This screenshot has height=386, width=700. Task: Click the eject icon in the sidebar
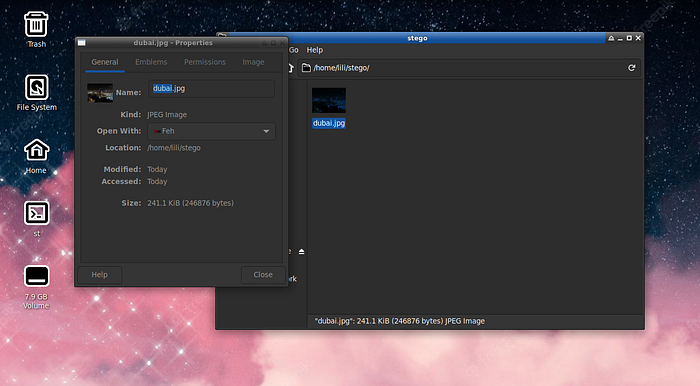coord(301,252)
